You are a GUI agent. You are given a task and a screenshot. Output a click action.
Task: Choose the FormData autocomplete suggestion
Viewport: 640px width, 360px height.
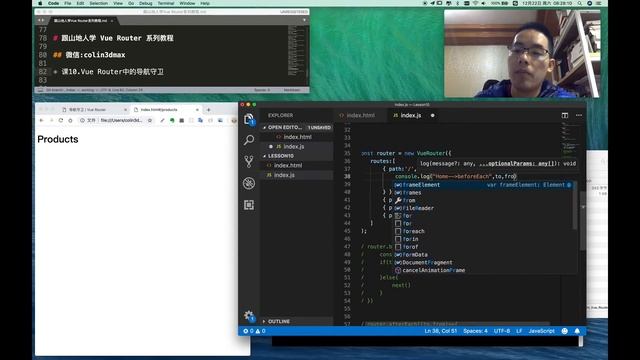point(483,255)
